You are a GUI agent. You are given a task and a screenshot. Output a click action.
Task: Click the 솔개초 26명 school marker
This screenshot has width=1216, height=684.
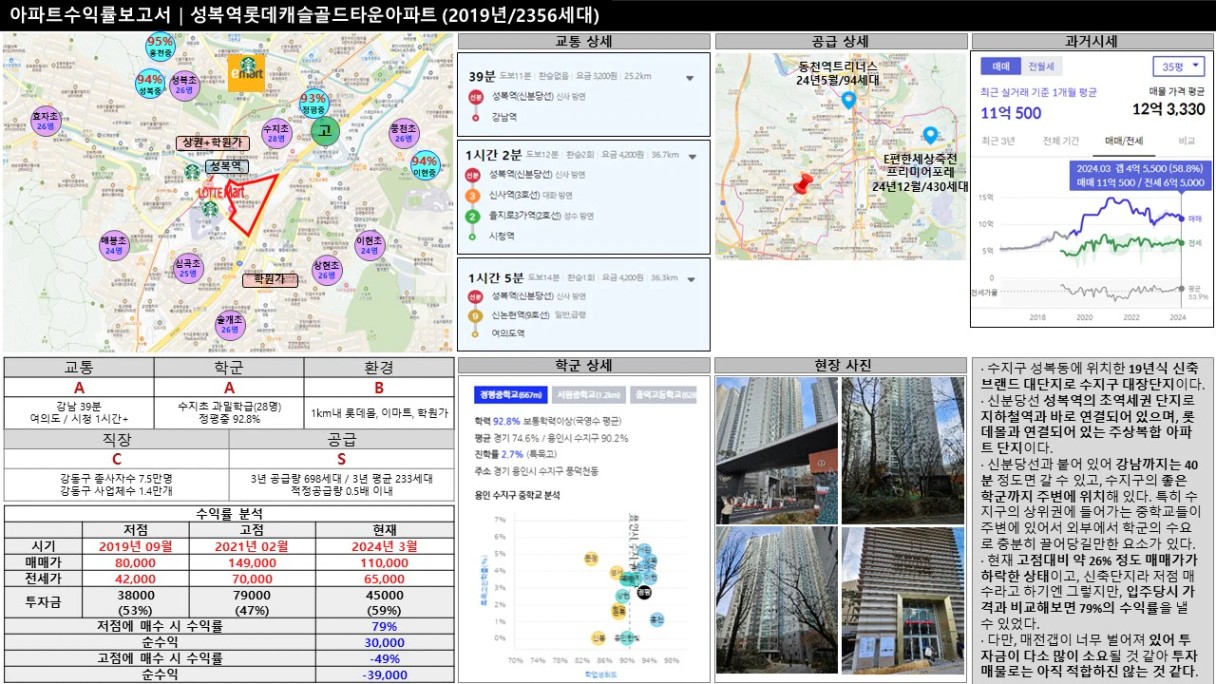[230, 323]
